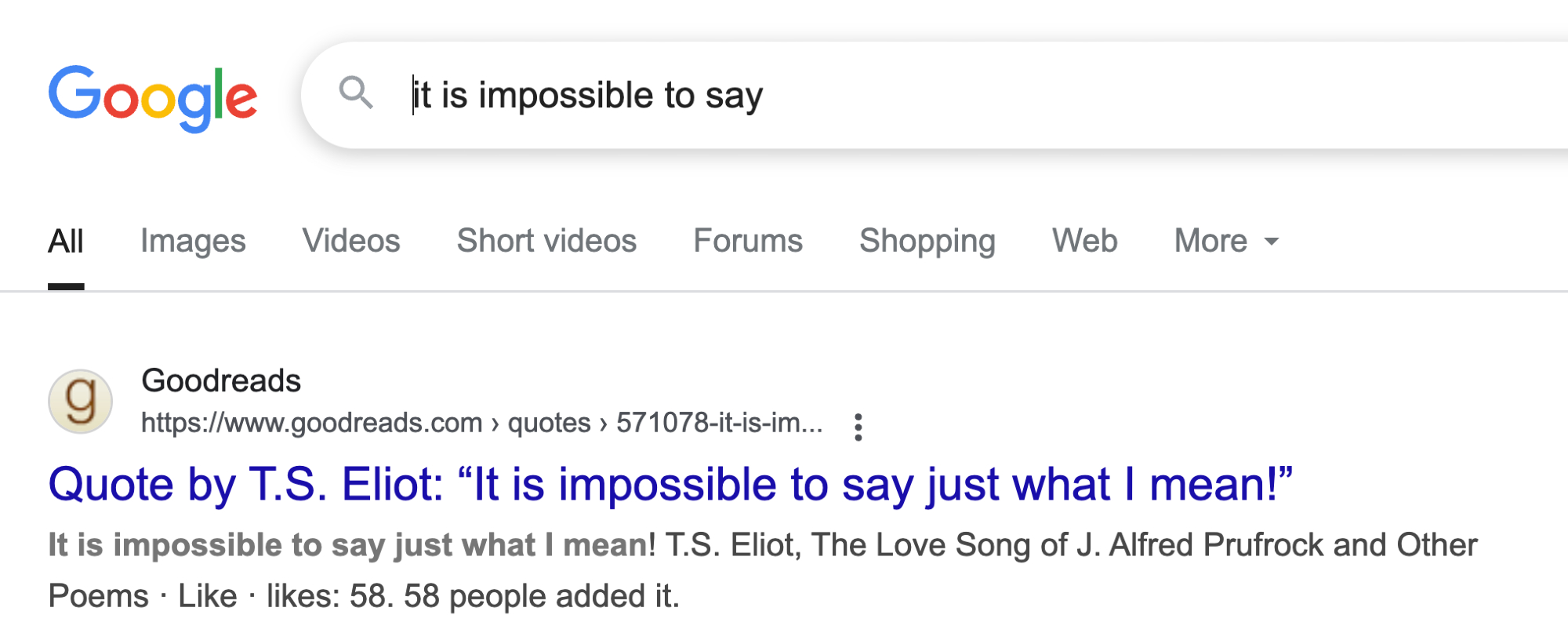The image size is (1568, 644).
Task: Go to the Short videos tab
Action: [546, 242]
